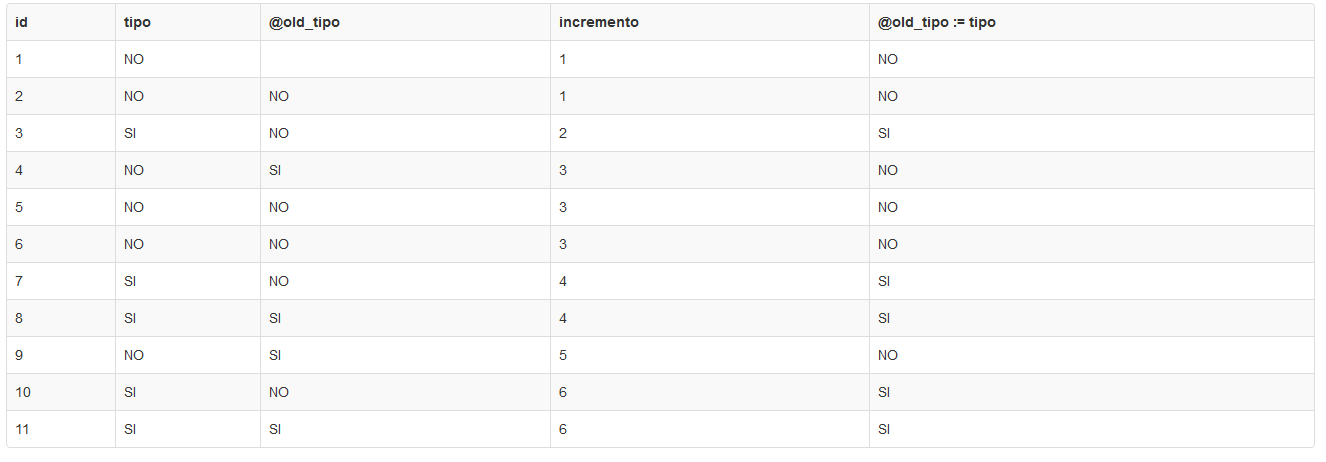Screen dimensions: 1326x462
Task: Click the id cell with value 1
Action: 61,59
